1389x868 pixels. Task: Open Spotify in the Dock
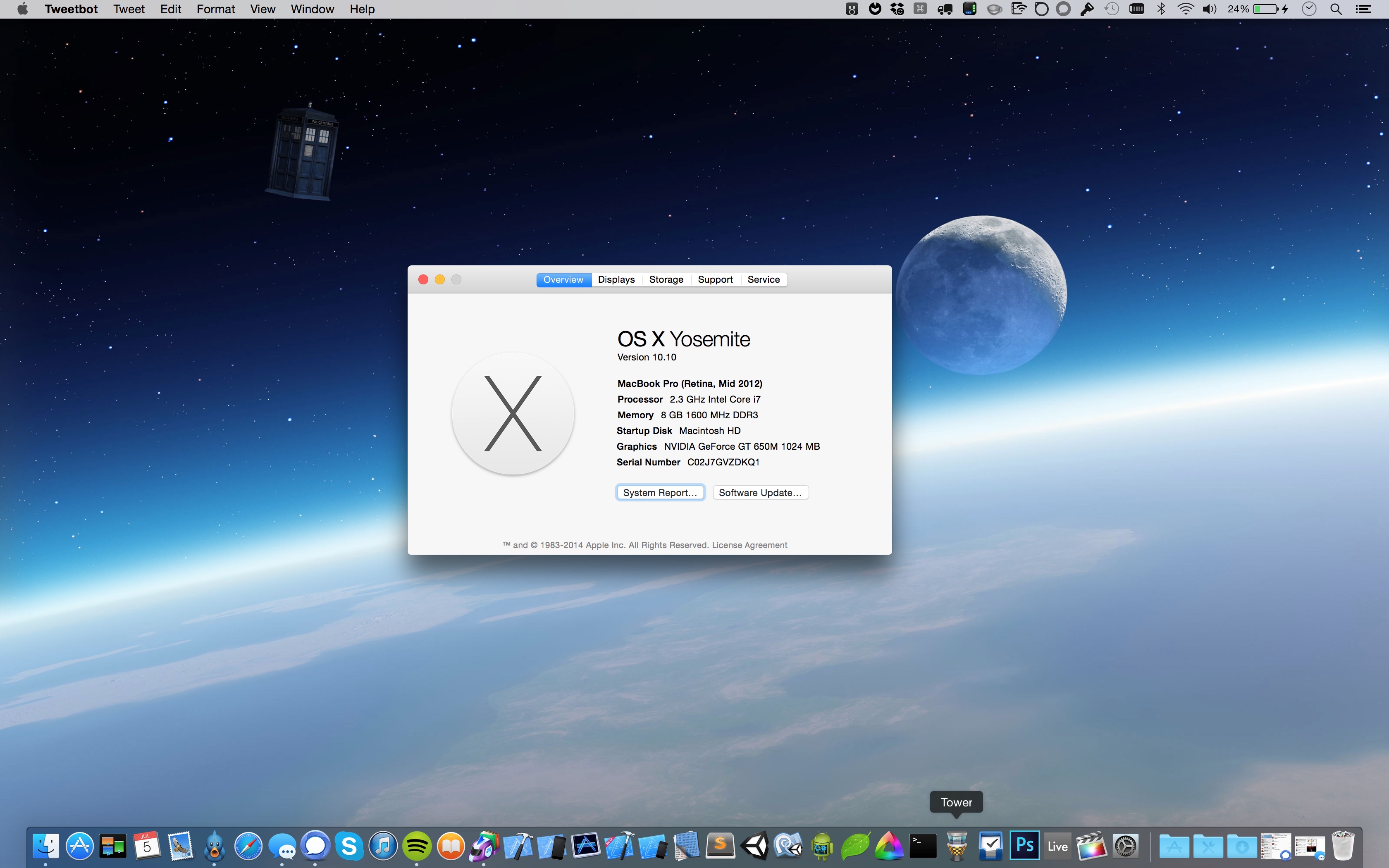[x=417, y=846]
